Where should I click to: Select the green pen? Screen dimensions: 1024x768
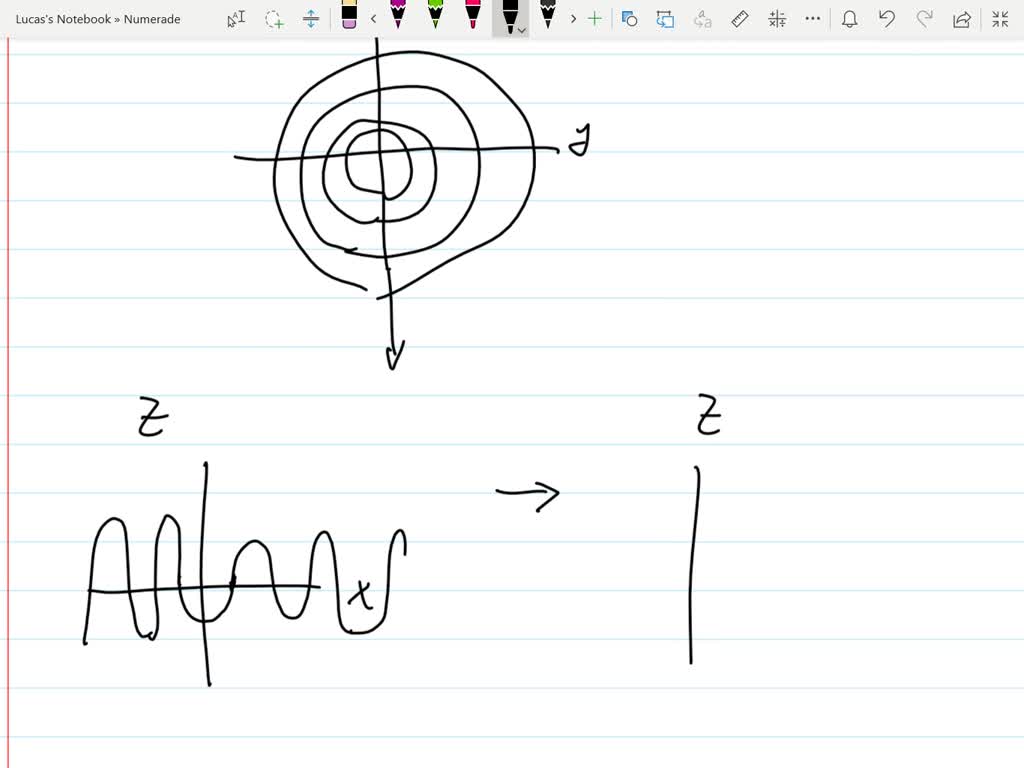[433, 18]
